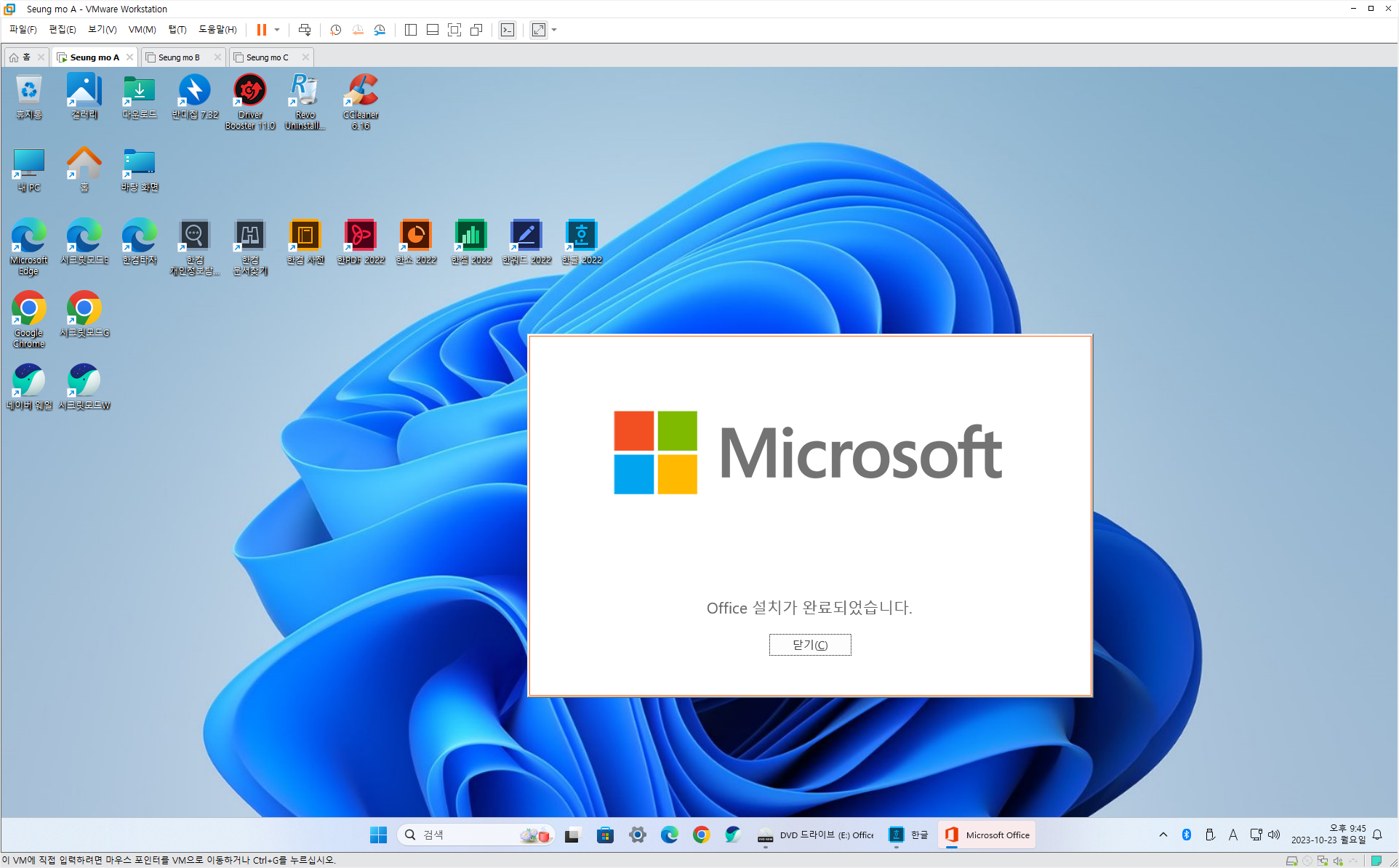Click the Driver Booster 11.0 desktop icon
This screenshot has width=1399, height=868.
pos(250,101)
